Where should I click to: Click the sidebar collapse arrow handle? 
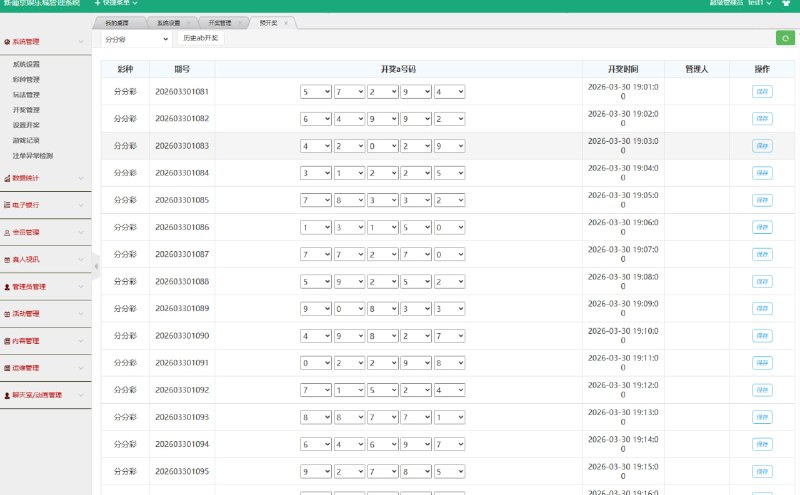[96, 266]
